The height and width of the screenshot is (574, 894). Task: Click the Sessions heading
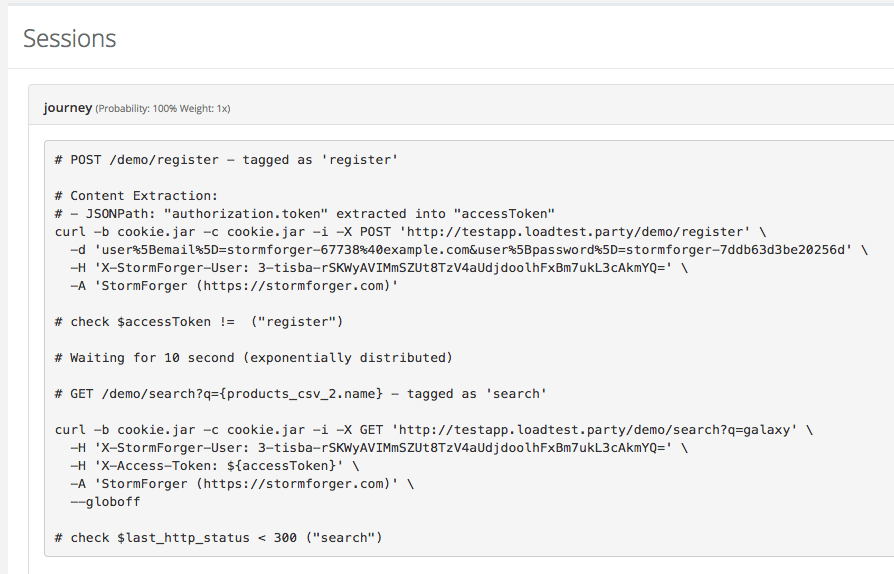(70, 39)
